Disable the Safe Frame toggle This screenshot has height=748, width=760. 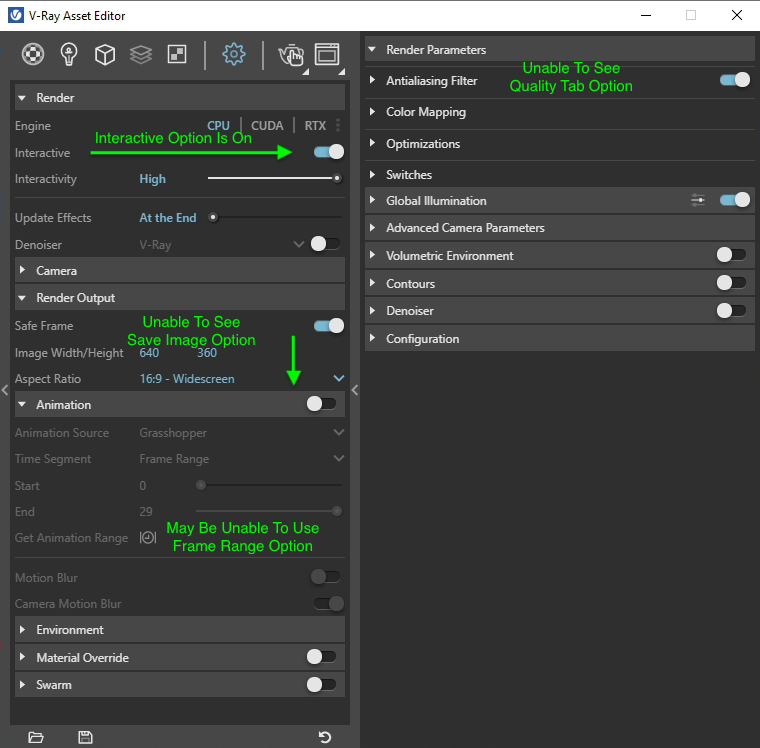[x=329, y=326]
